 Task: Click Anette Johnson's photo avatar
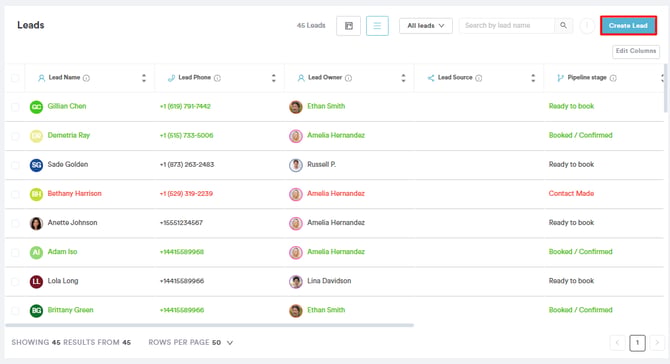tap(36, 223)
